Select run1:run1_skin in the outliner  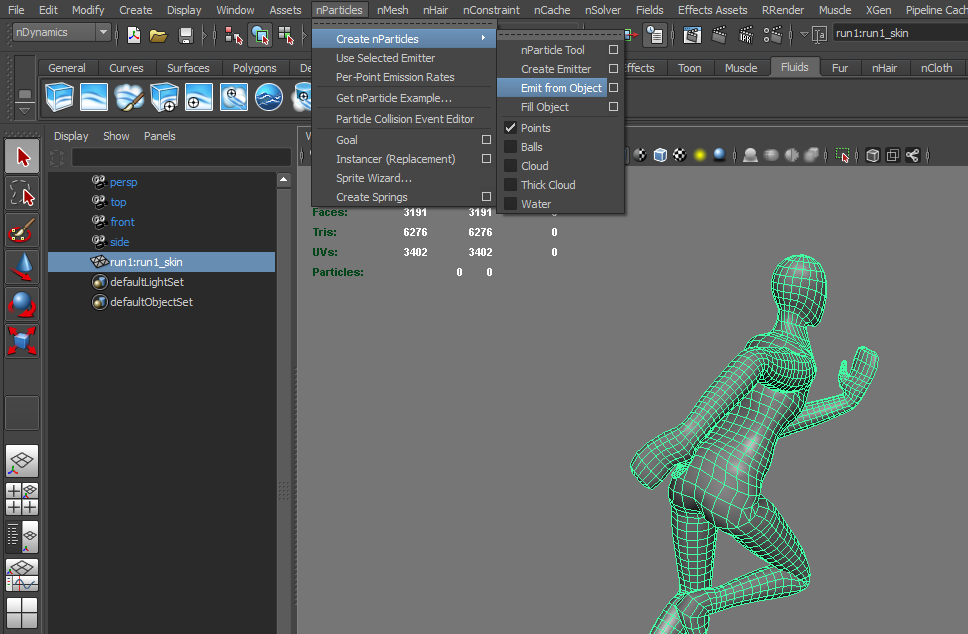click(x=162, y=262)
